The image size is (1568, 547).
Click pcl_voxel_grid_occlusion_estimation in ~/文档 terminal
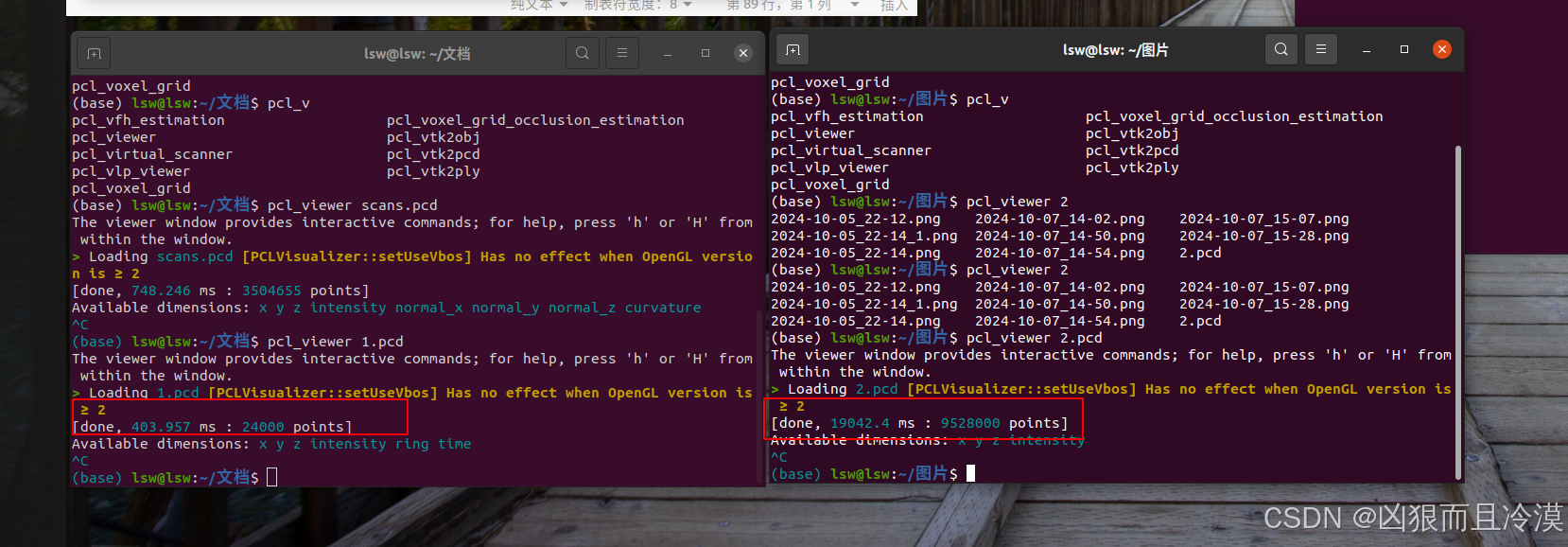point(535,120)
